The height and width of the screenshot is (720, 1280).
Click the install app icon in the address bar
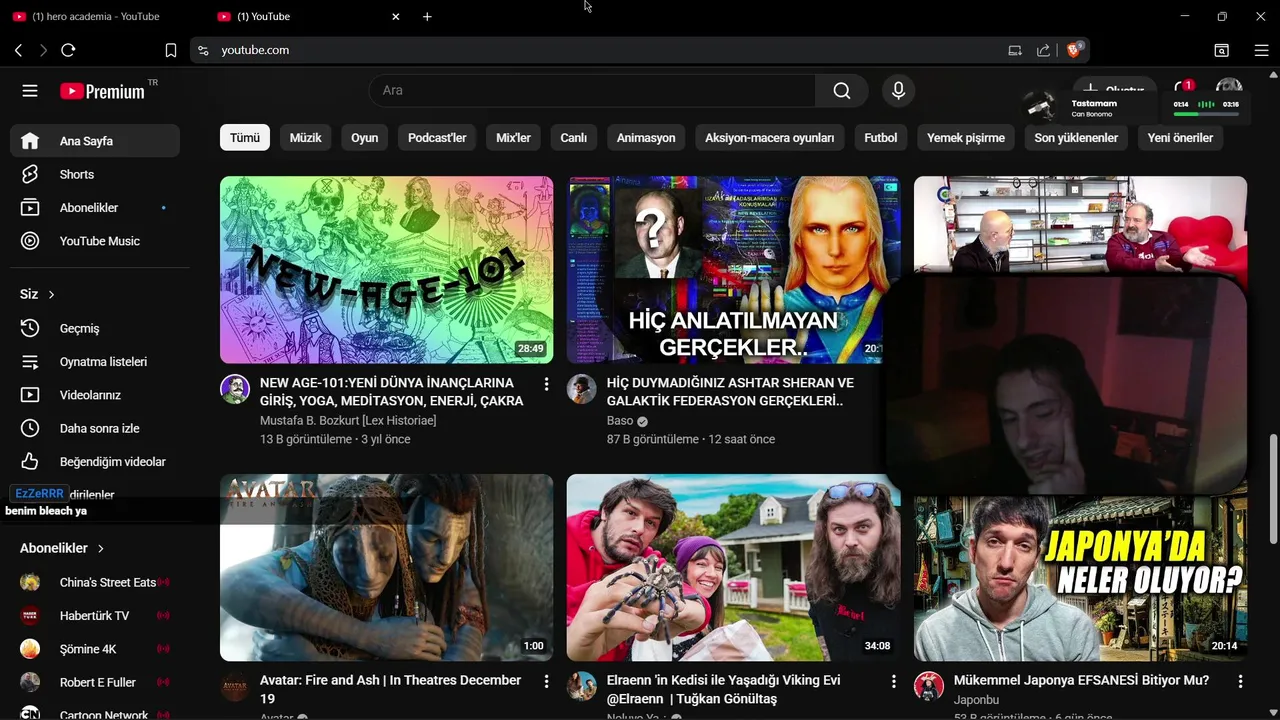(x=1015, y=50)
